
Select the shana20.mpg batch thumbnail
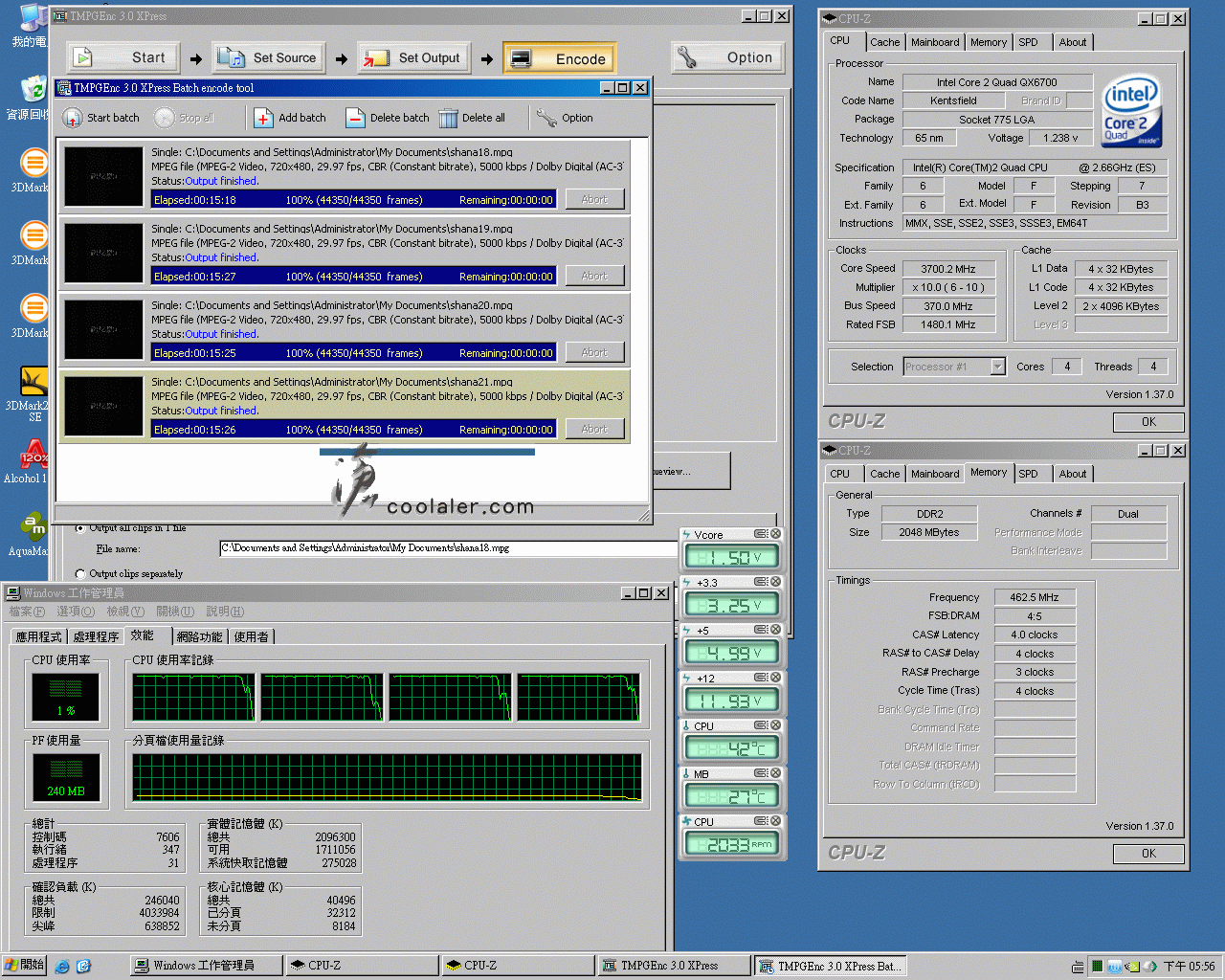click(103, 329)
